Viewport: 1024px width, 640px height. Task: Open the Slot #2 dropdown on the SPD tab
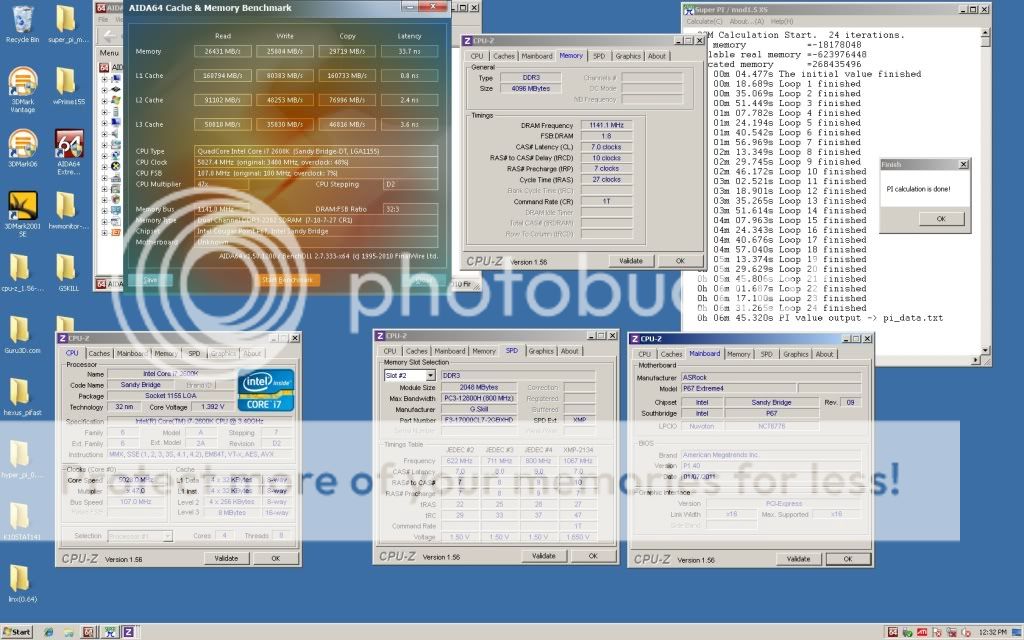pyautogui.click(x=430, y=374)
